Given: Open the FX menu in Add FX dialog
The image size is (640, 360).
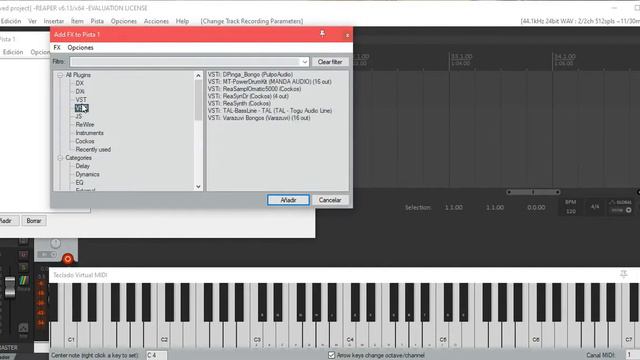Looking at the screenshot, I should point(57,47).
